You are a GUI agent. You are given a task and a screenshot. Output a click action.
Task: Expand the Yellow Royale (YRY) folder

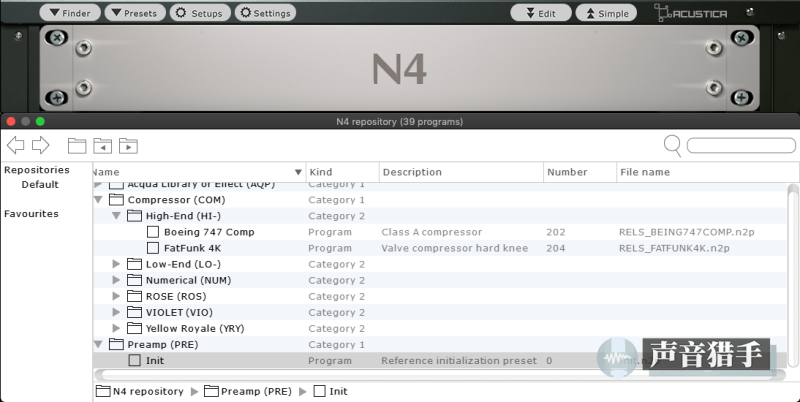116,329
